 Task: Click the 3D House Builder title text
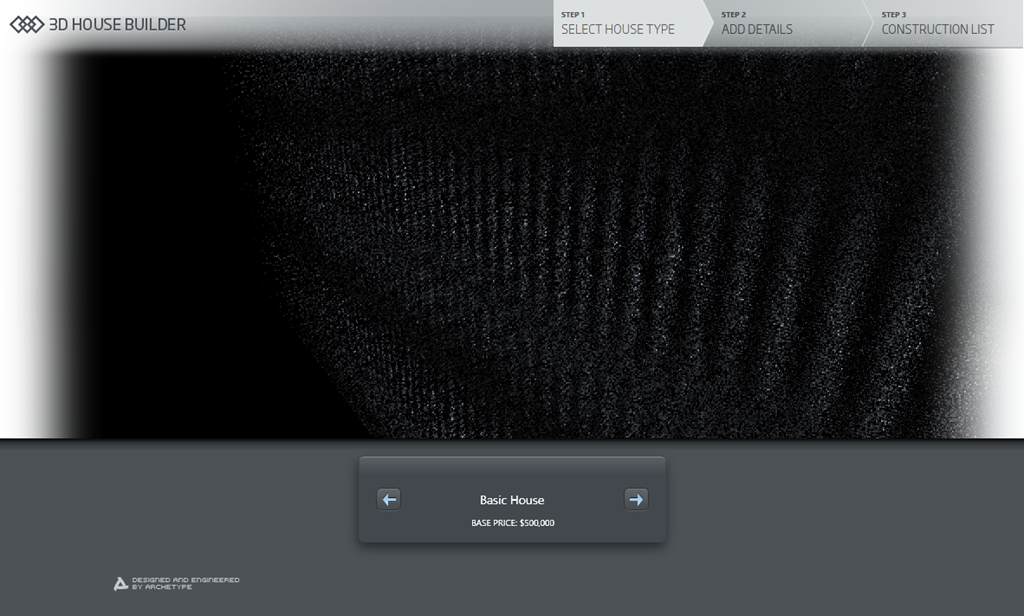tap(117, 25)
